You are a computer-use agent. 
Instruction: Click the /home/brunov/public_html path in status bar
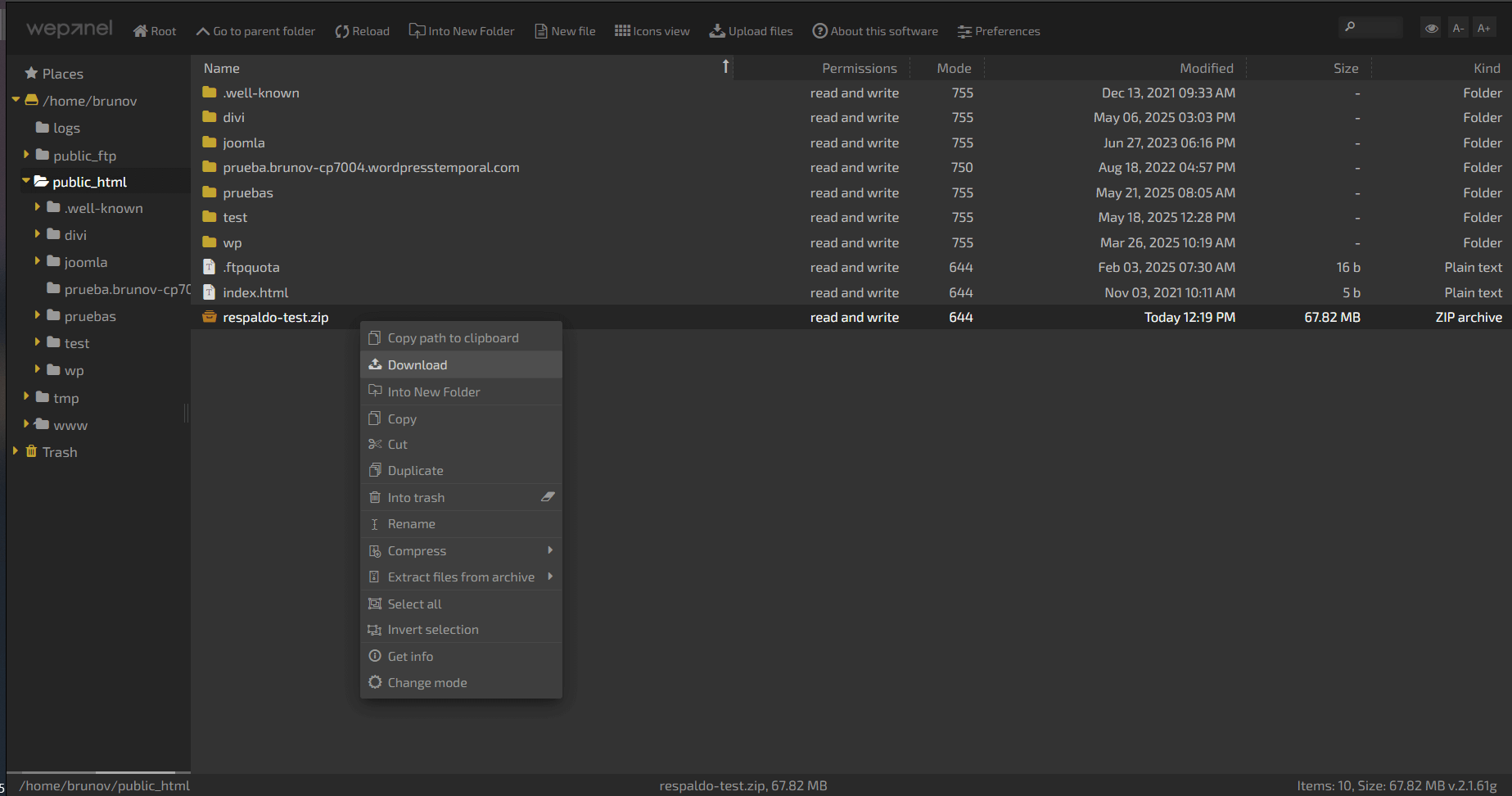tap(105, 785)
